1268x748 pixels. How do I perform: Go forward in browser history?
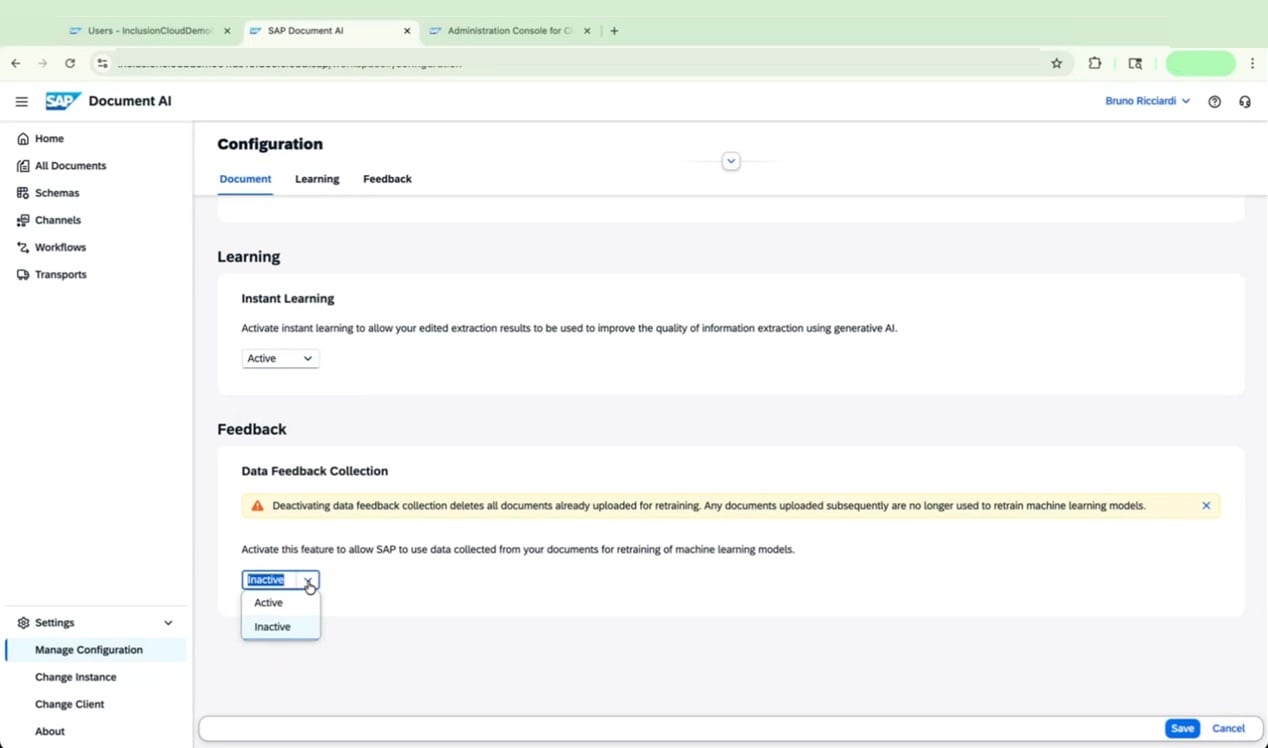(x=42, y=63)
